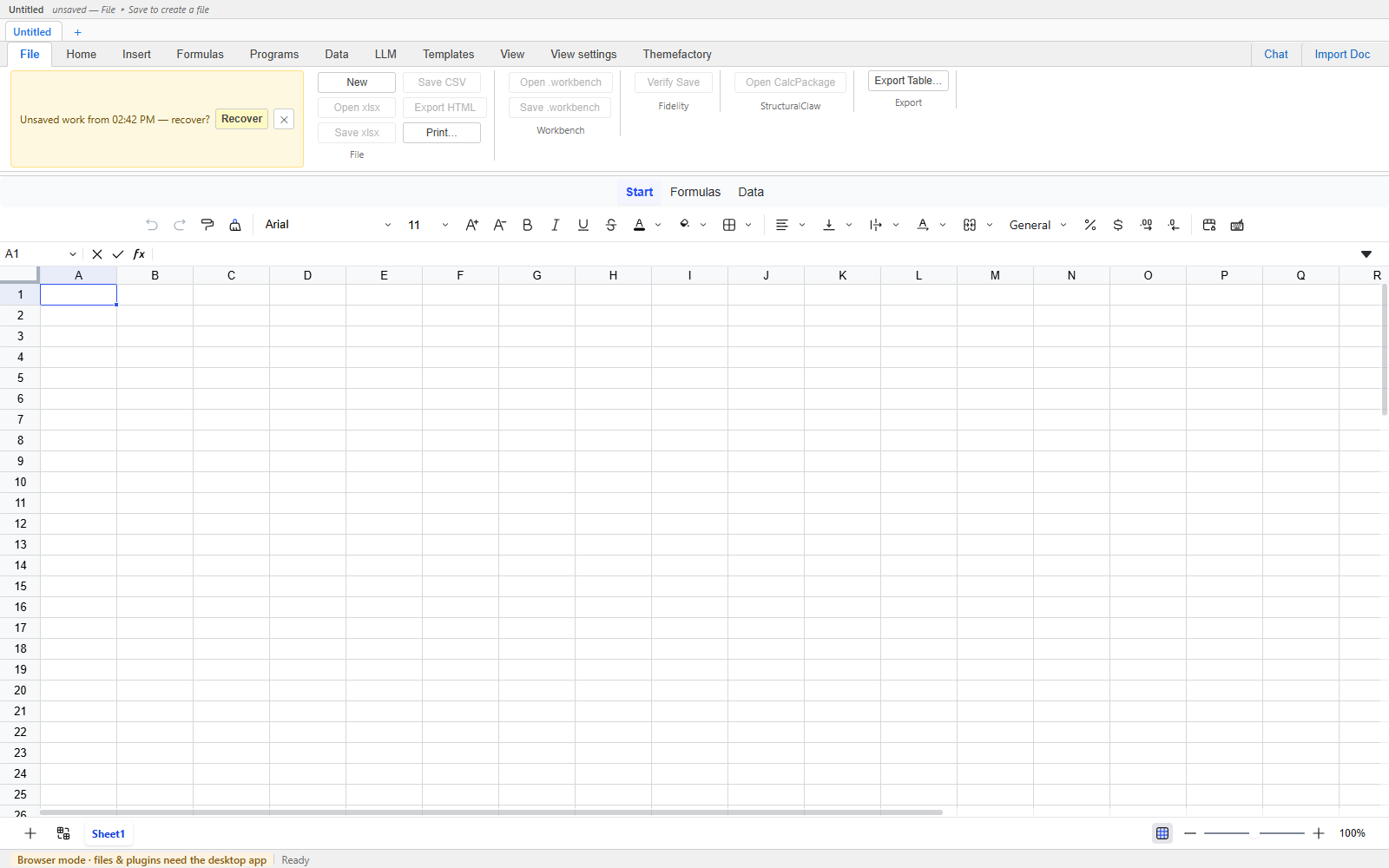The height and width of the screenshot is (868, 1389).
Task: Open the Insert ribbon tab
Action: point(136,54)
